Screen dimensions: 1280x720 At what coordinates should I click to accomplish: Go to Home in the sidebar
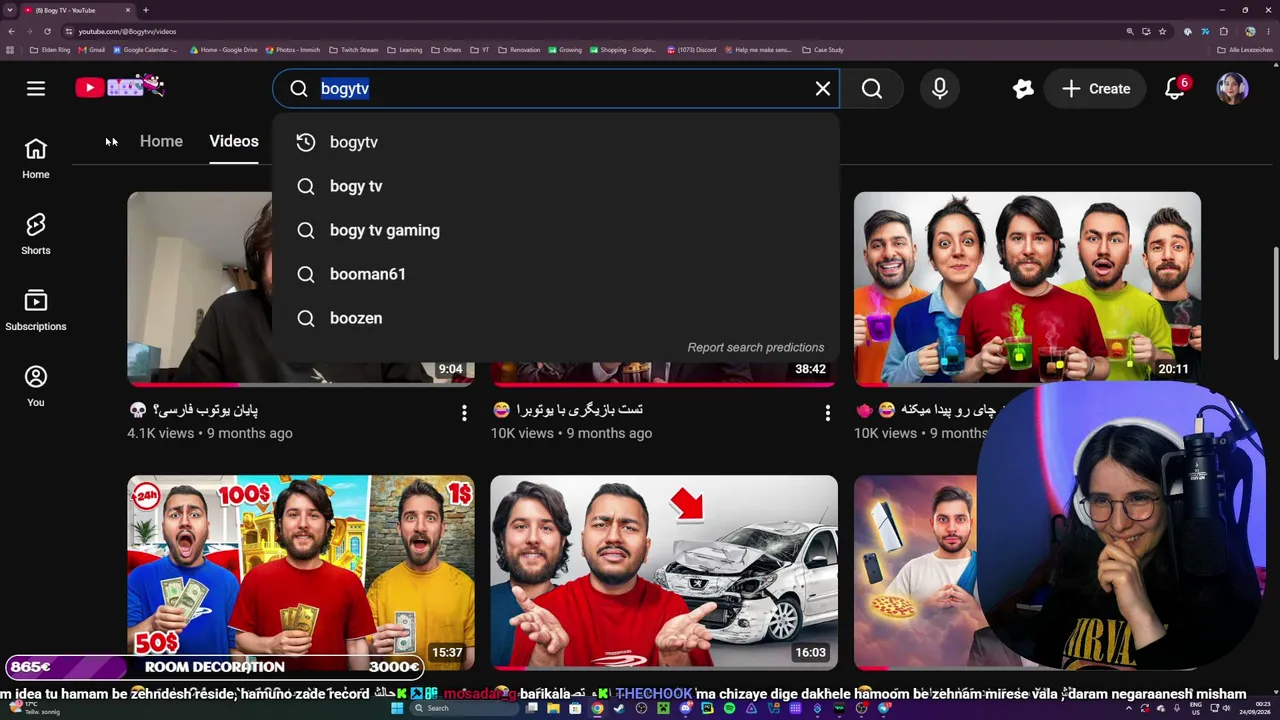(36, 159)
